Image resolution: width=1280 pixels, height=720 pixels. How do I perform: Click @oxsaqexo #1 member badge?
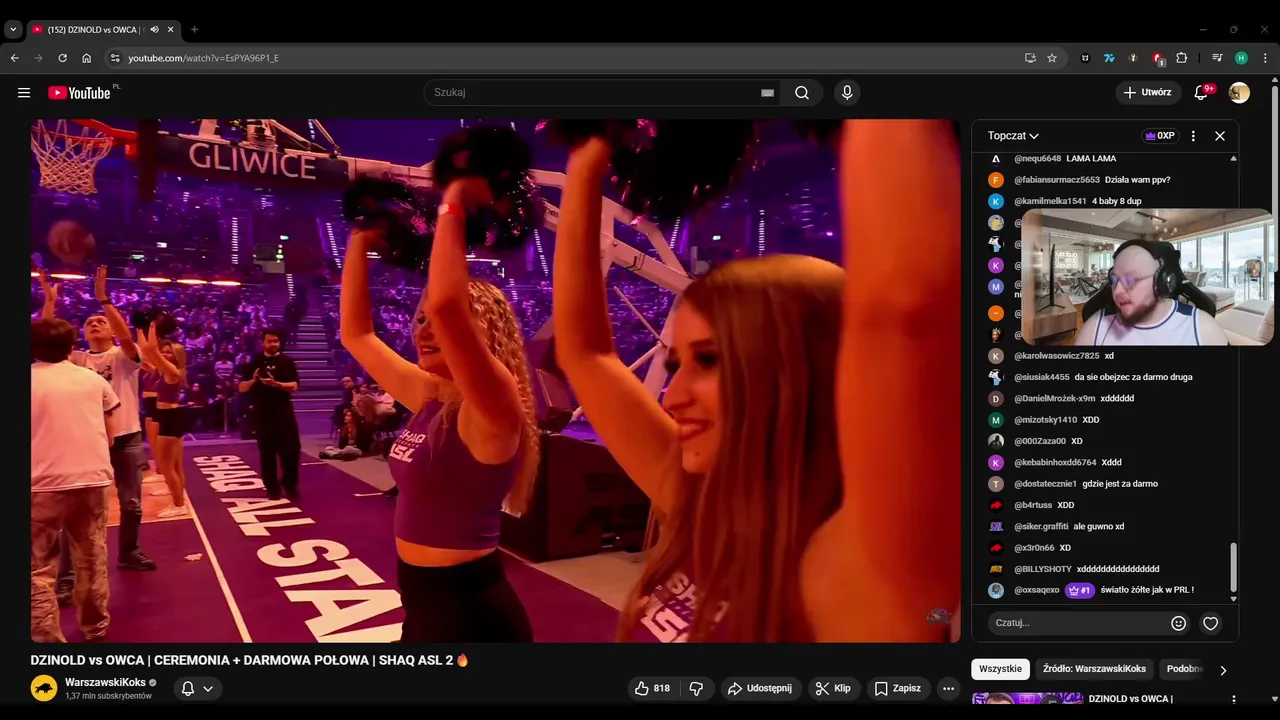(1080, 590)
